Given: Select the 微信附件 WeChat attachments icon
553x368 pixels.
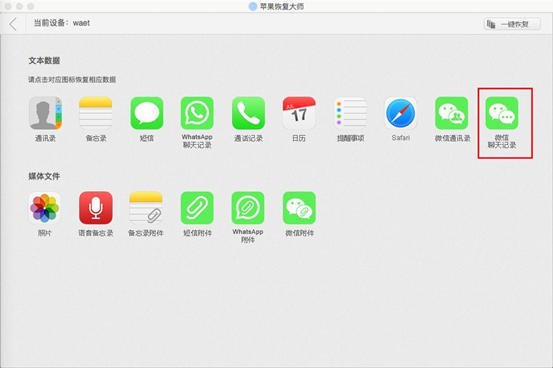Looking at the screenshot, I should coord(299,208).
